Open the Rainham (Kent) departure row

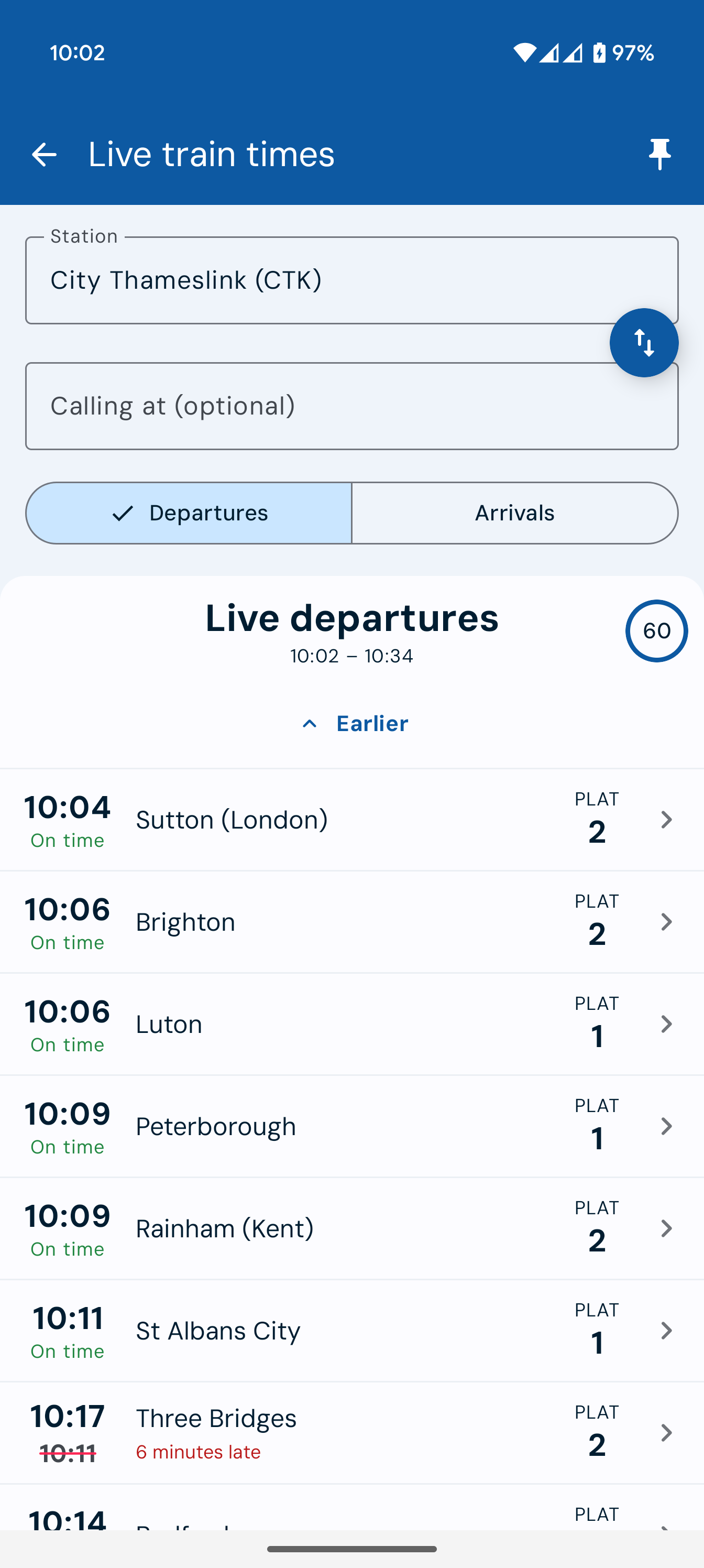coord(351,1228)
